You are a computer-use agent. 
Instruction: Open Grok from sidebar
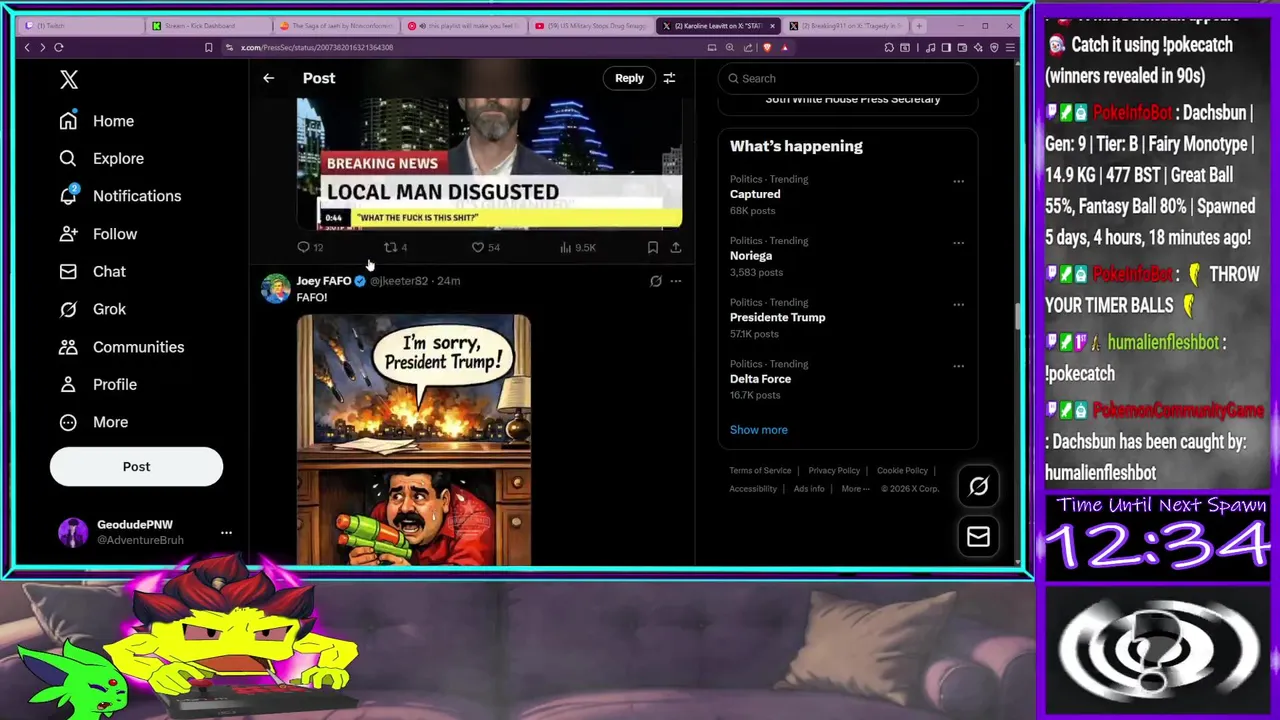[x=92, y=309]
